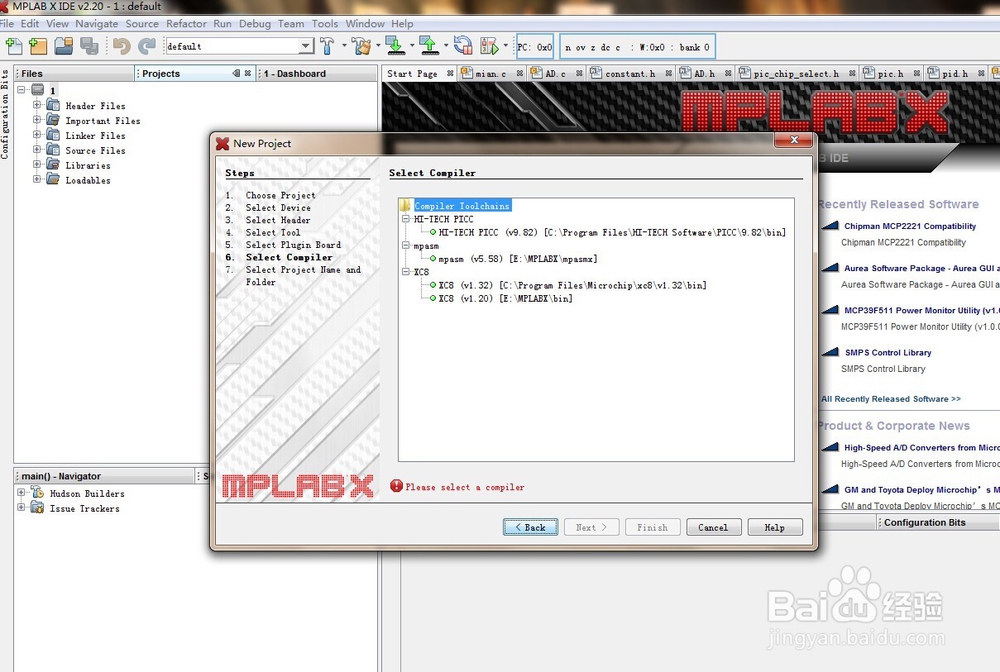Open the Navigate menu
This screenshot has height=672, width=1000.
[96, 24]
